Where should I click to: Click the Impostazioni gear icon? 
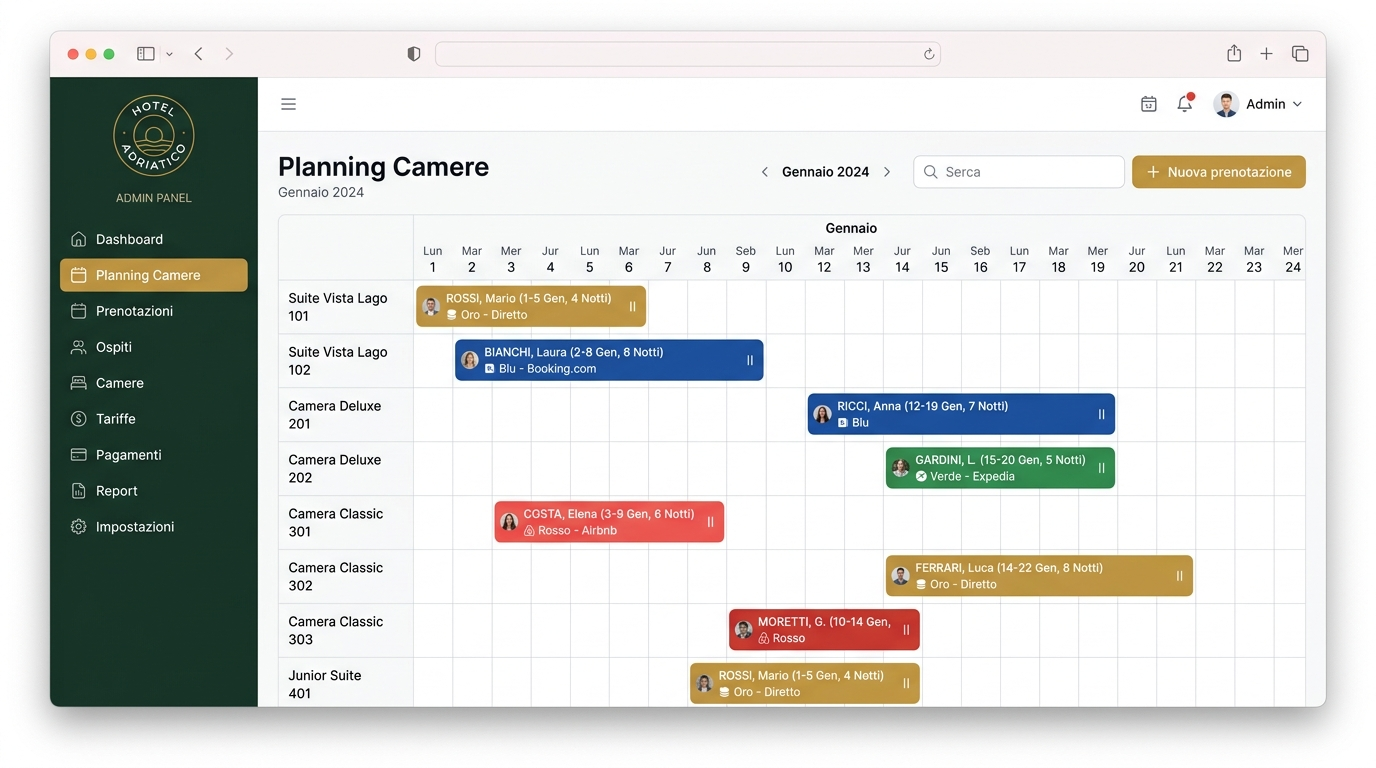click(79, 527)
